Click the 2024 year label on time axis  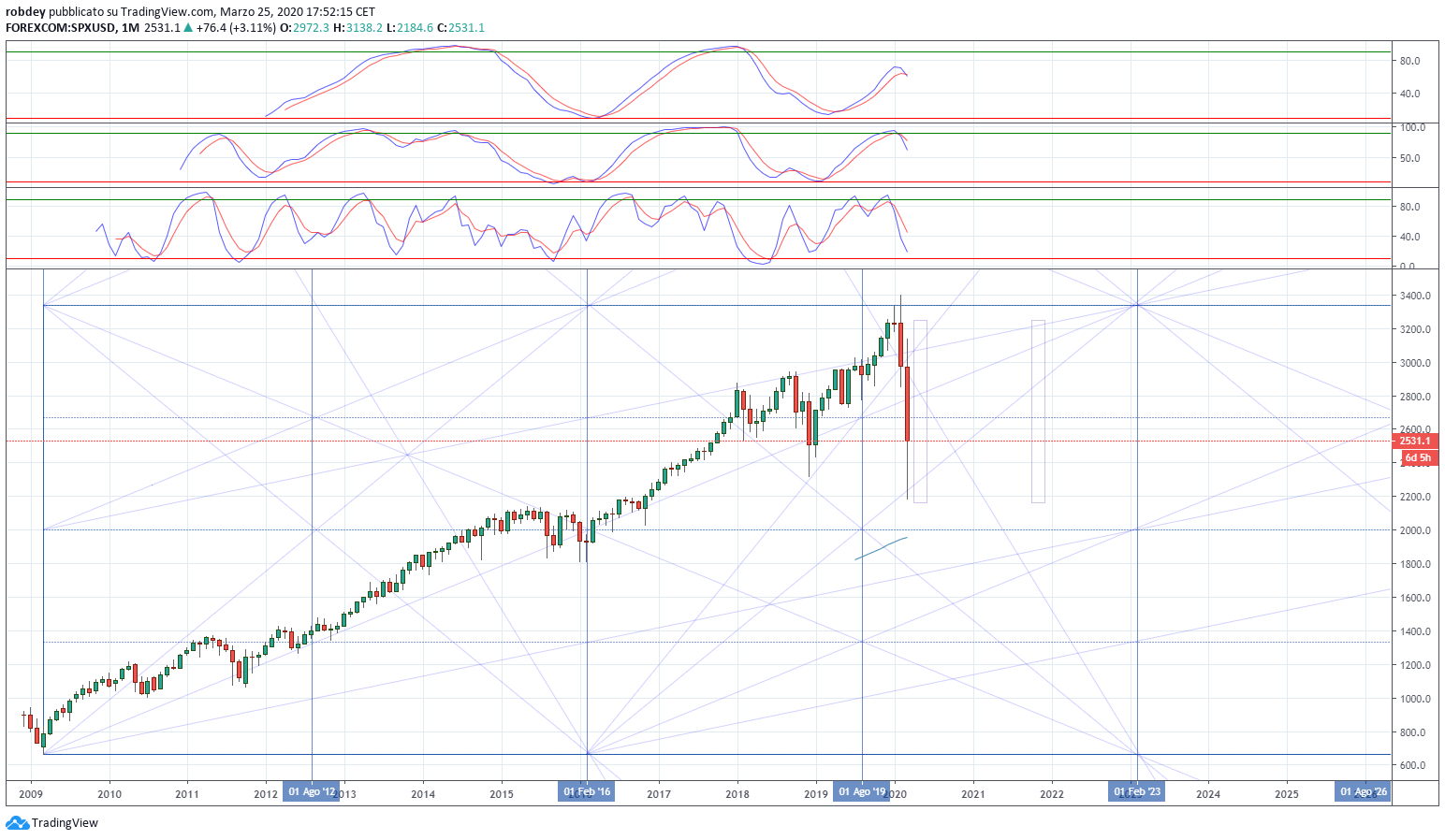pos(1208,794)
